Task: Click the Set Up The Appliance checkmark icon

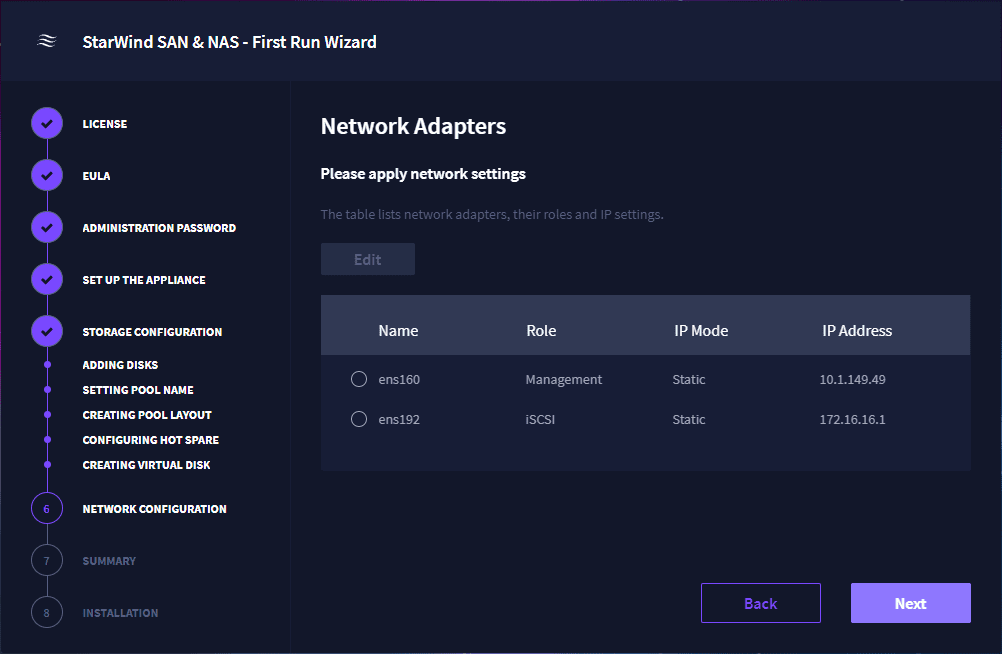Action: (x=47, y=279)
